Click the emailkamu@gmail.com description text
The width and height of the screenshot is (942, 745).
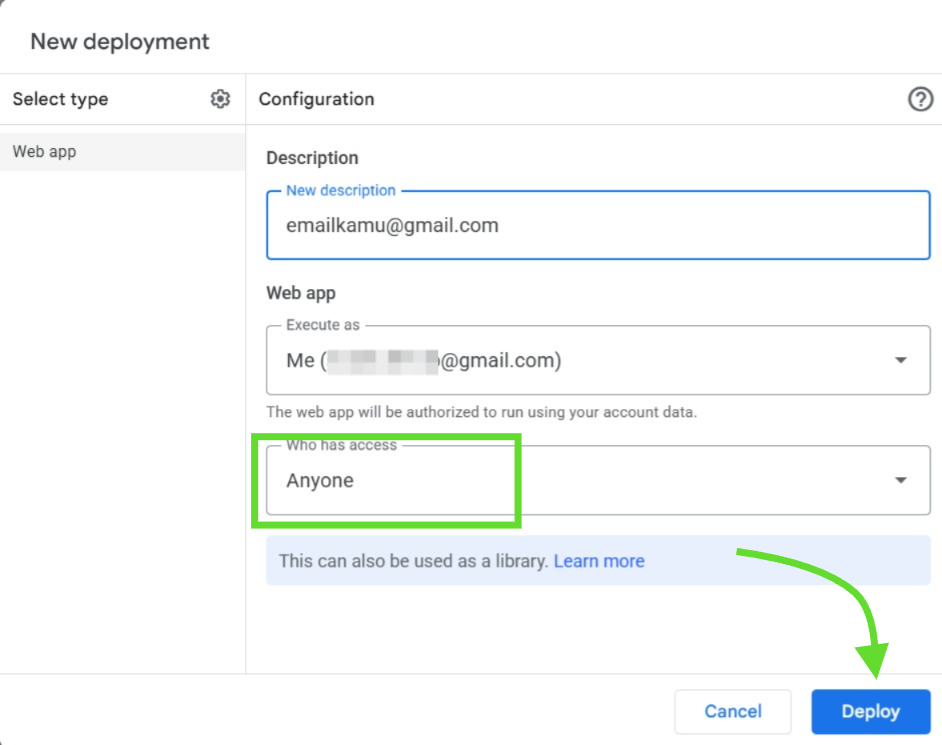pos(392,225)
